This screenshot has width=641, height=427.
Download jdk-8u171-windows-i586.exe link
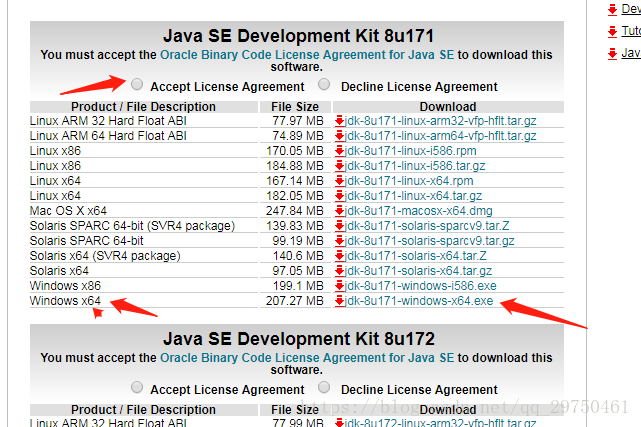click(421, 286)
